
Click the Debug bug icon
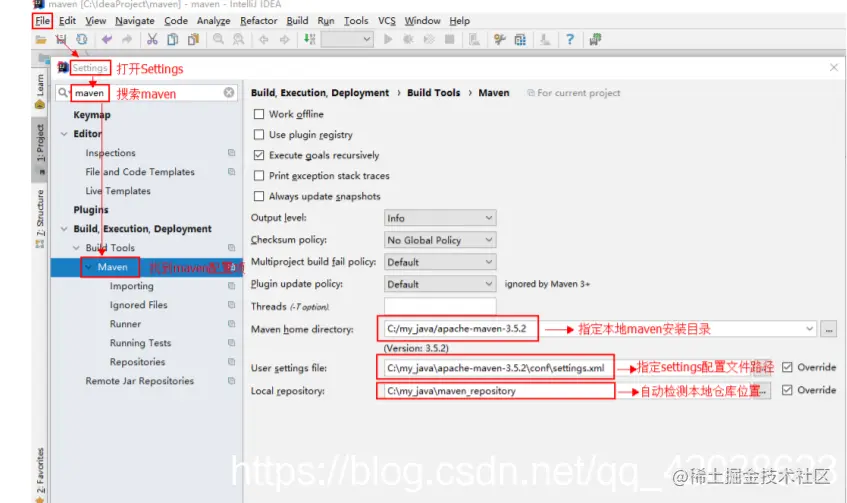(x=408, y=39)
